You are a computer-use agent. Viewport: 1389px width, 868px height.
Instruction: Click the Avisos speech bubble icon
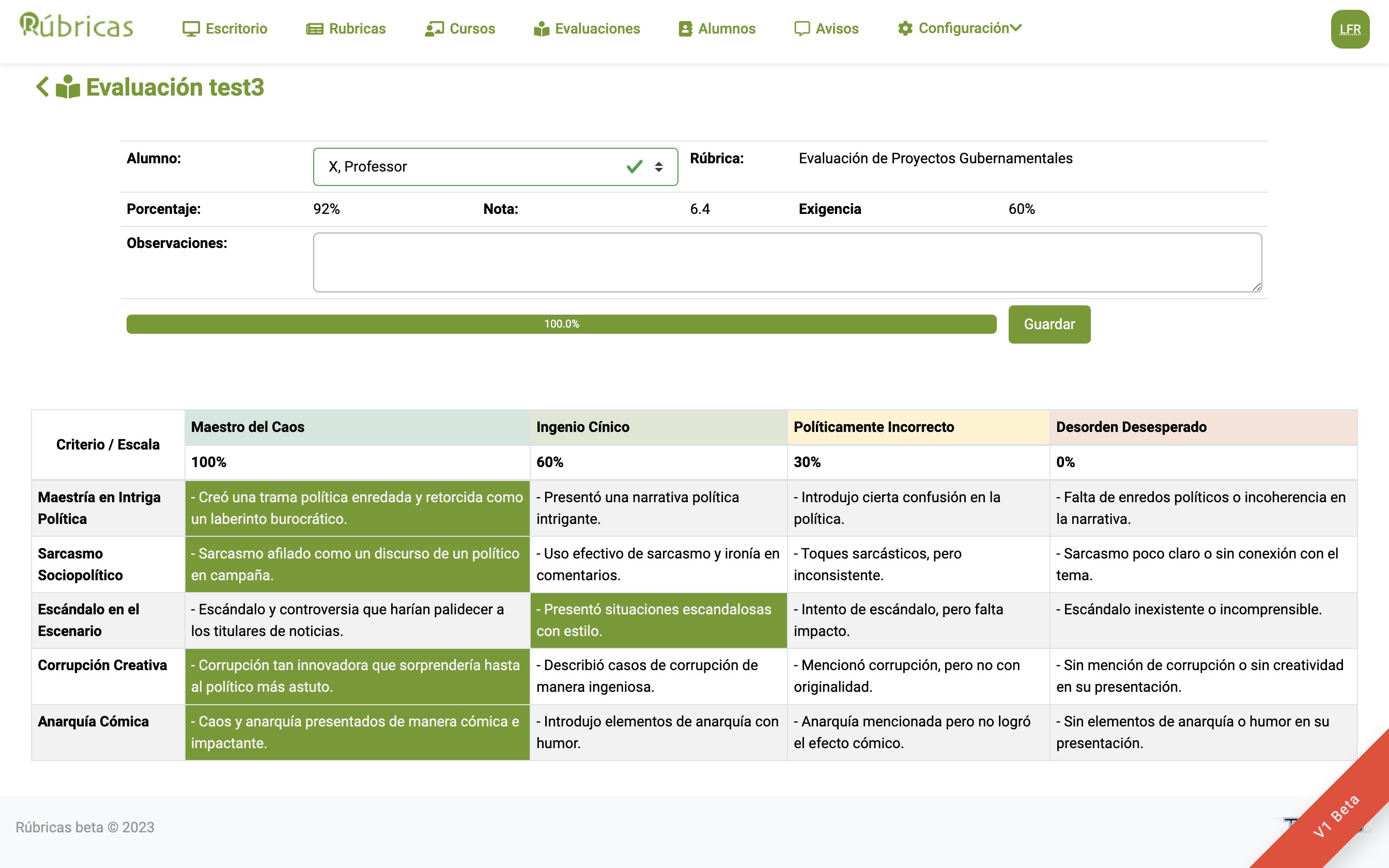pyautogui.click(x=801, y=29)
